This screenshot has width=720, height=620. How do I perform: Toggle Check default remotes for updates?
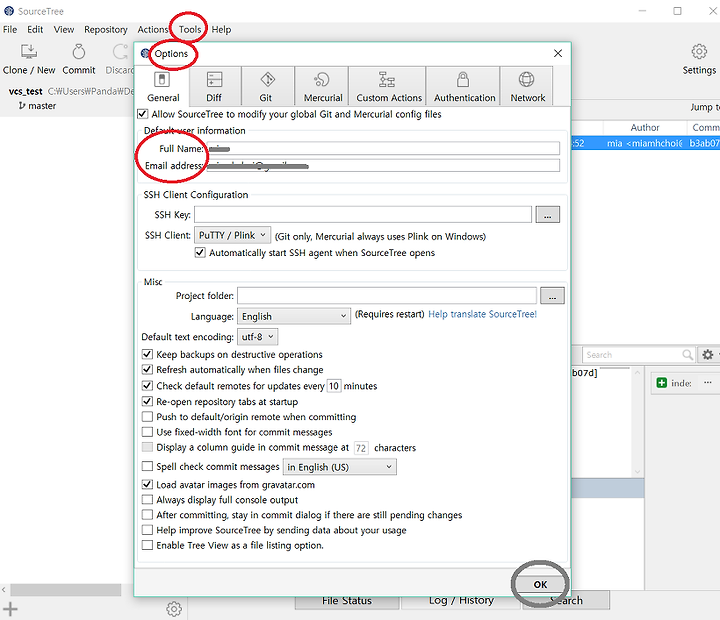(x=147, y=385)
